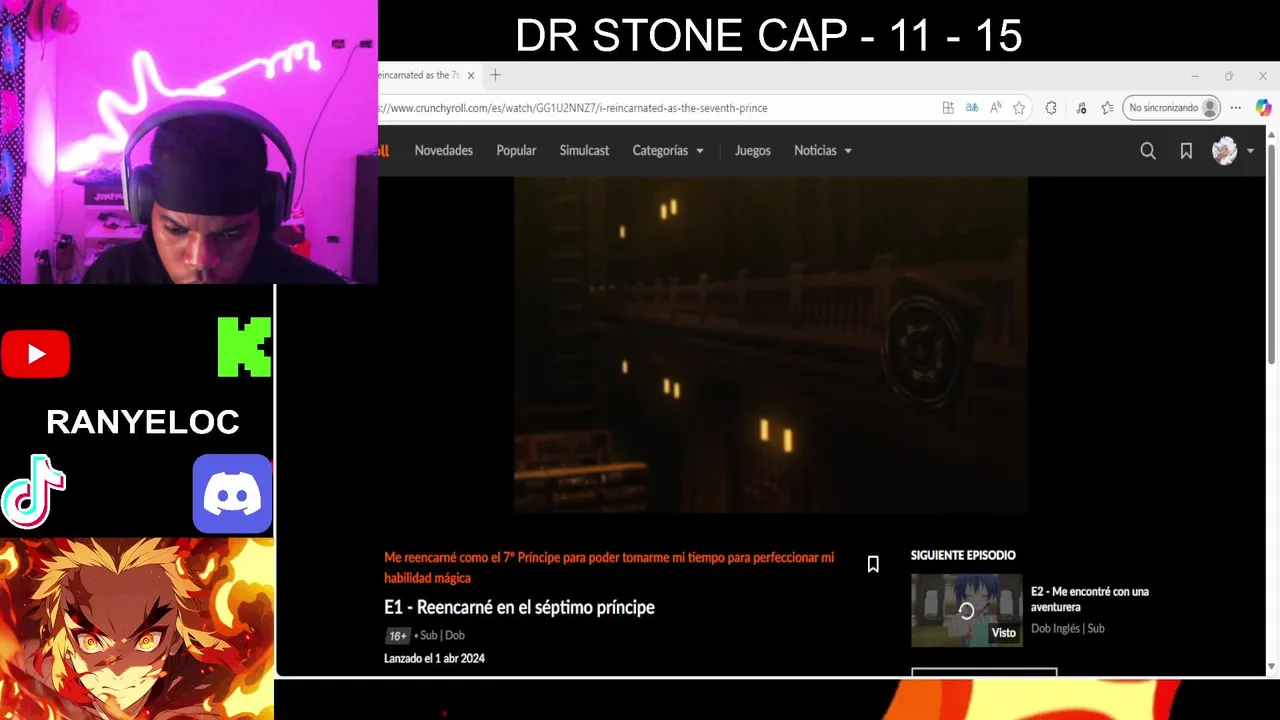
Task: Open the Juegos menu item
Action: (753, 151)
